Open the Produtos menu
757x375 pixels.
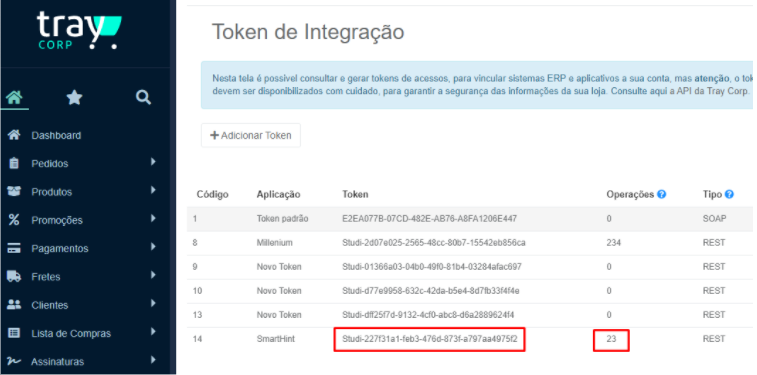coord(52,192)
